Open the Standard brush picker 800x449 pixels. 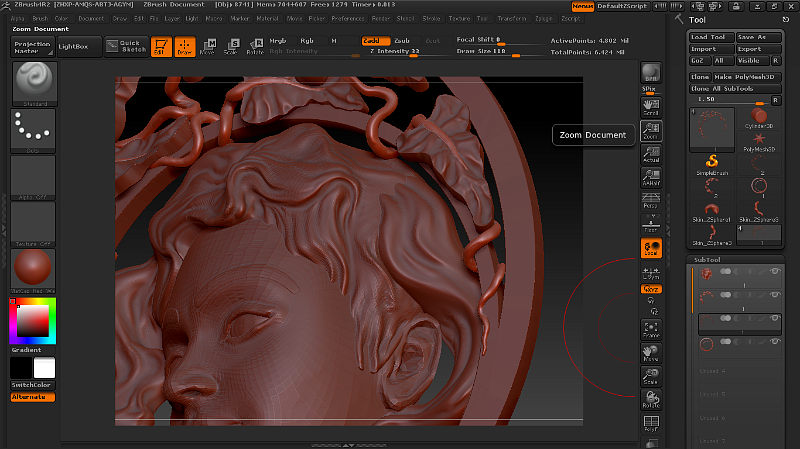point(34,84)
